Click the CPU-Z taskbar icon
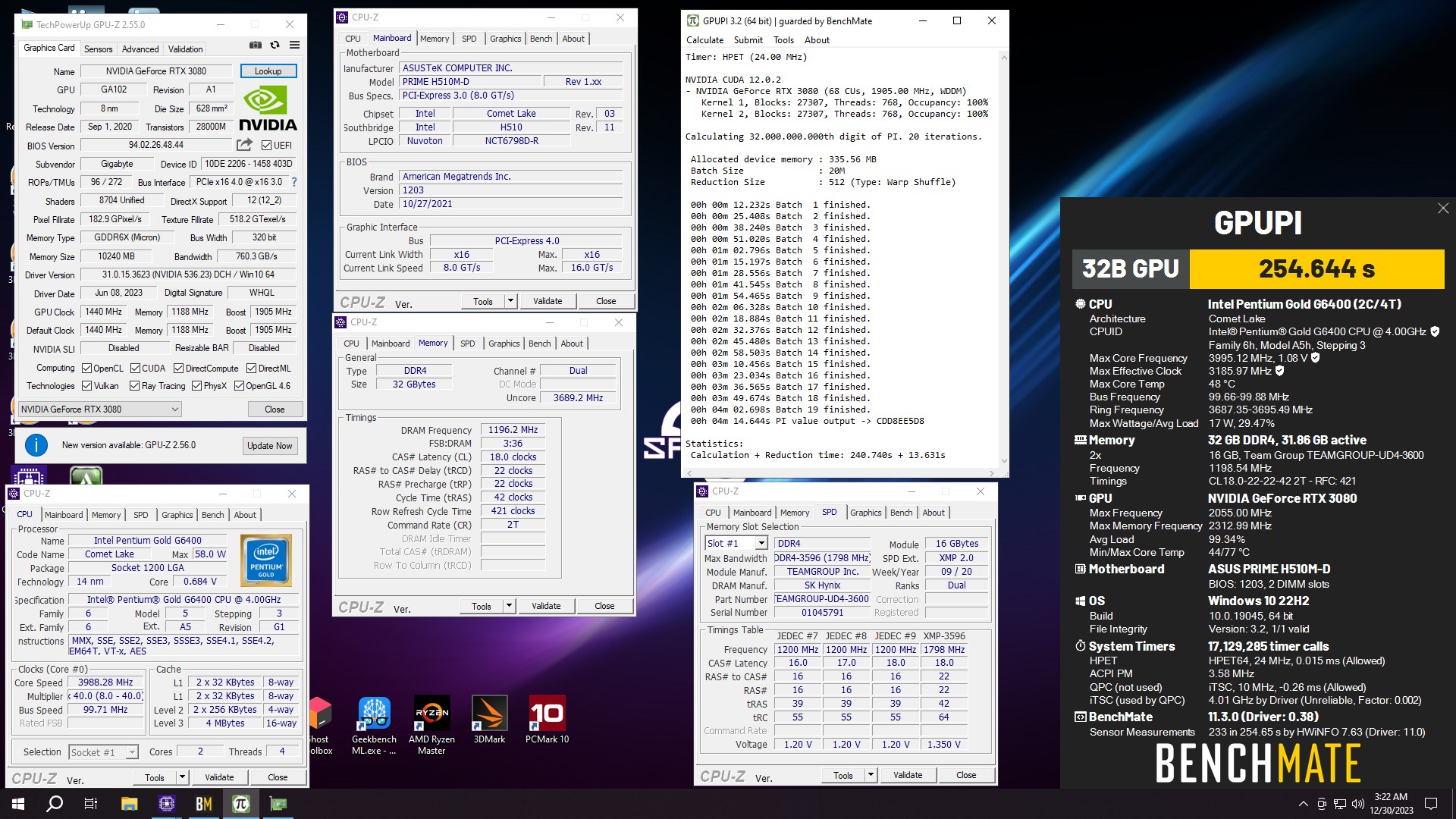The image size is (1456, 819). (x=167, y=804)
